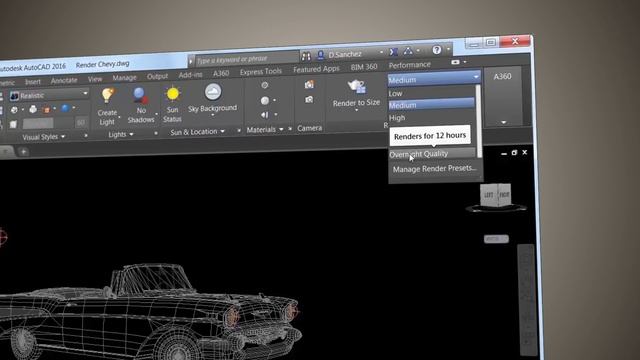This screenshot has height=360, width=640.
Task: Click the orange box icon in Visual Styles panel
Action: (x=46, y=109)
